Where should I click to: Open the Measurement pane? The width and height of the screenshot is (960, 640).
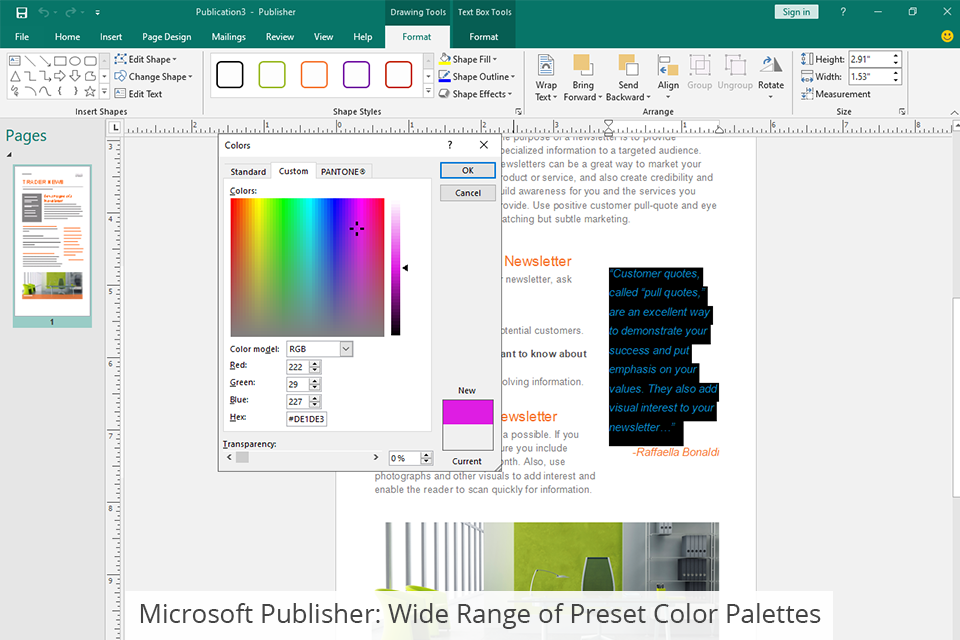[x=836, y=94]
